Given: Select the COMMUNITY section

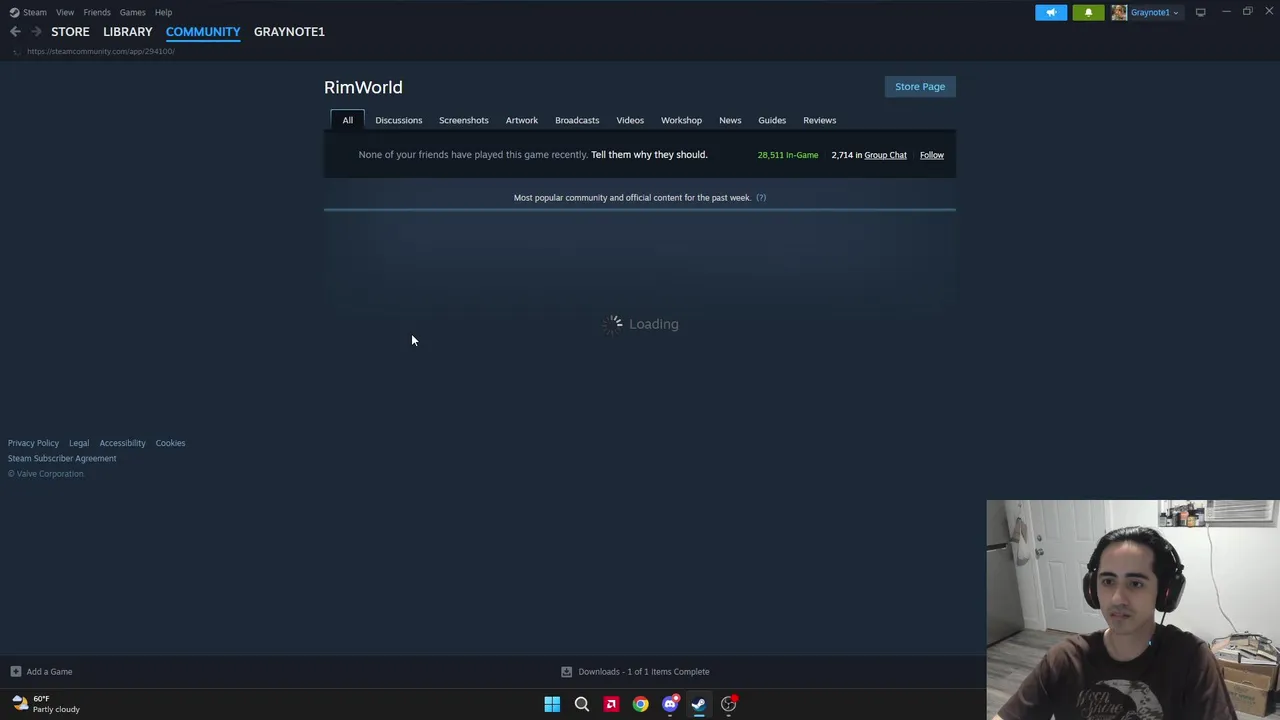Looking at the screenshot, I should 203,32.
